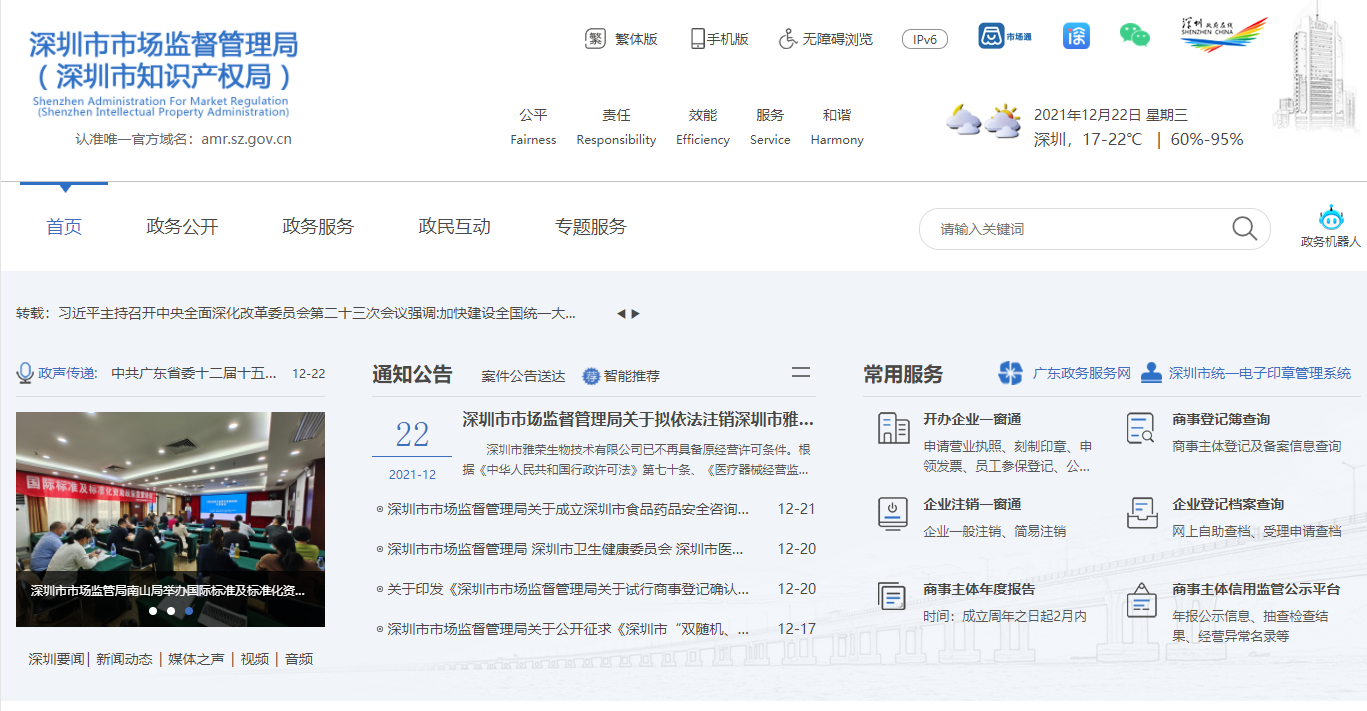Screen dimensions: 1367x711
Task: Advance the news ticker with the right arrow
Action: [636, 312]
